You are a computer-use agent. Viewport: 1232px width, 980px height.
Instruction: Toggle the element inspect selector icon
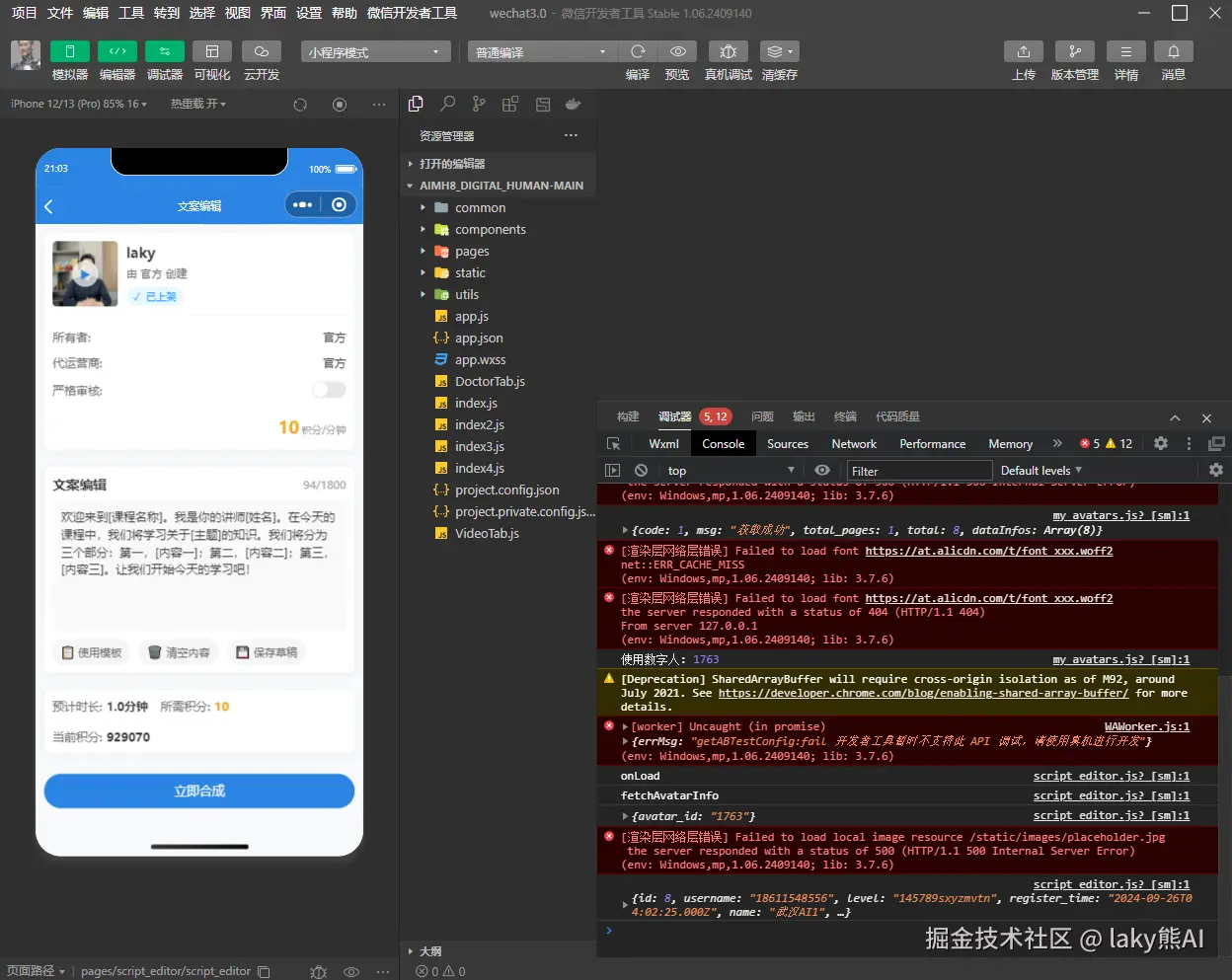click(x=613, y=444)
